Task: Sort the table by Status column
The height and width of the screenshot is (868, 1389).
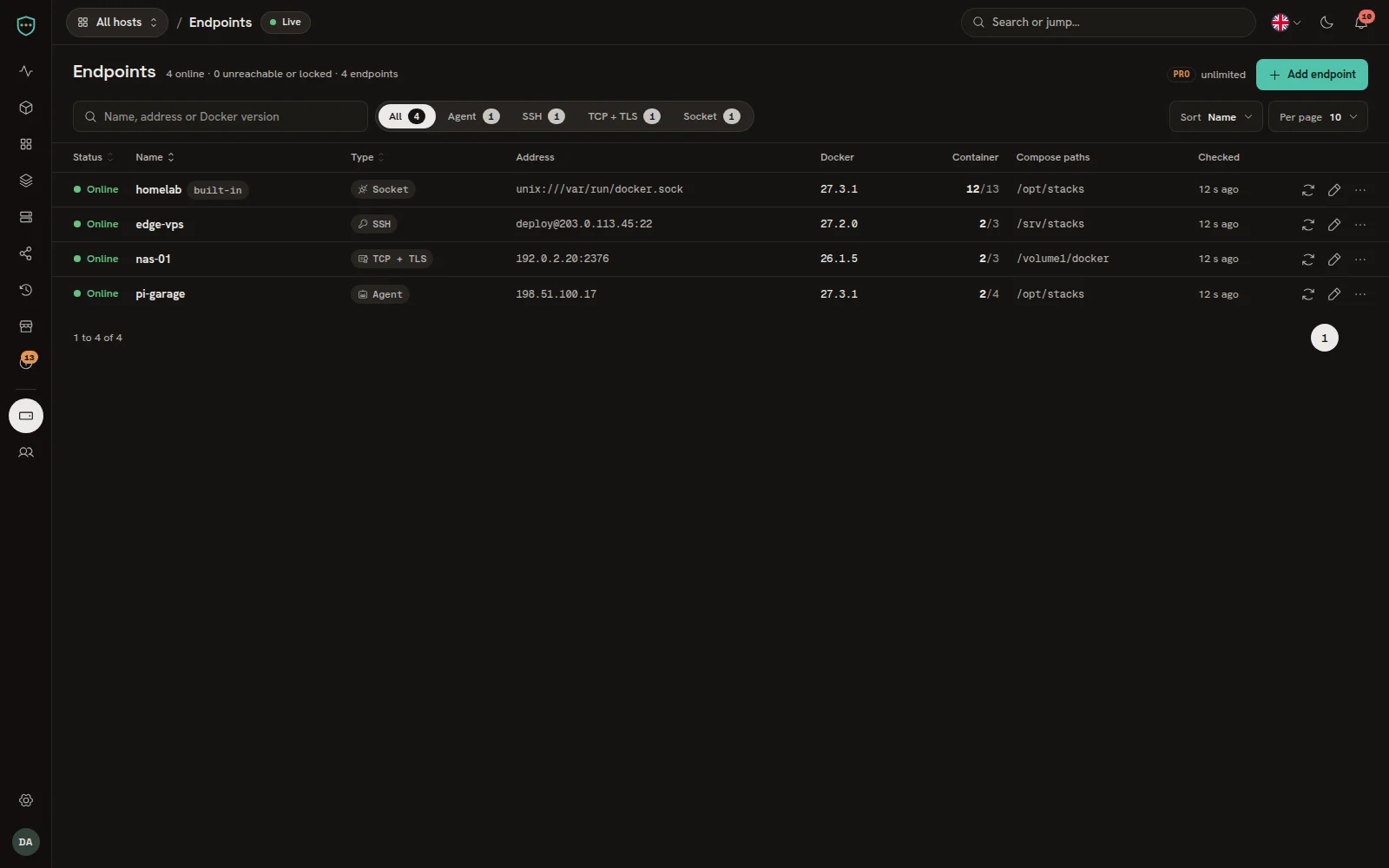Action: [x=93, y=157]
